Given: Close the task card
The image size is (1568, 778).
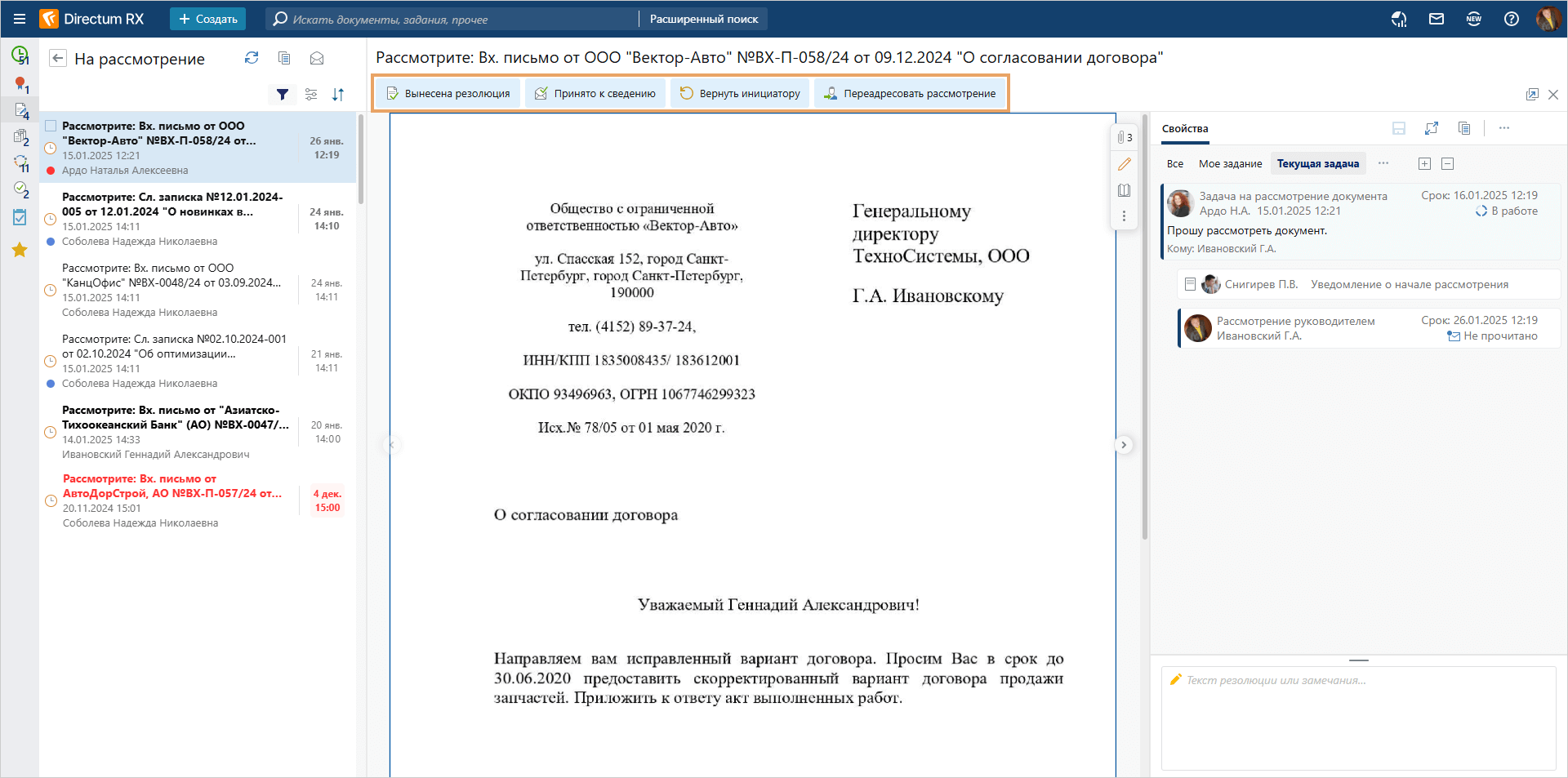Looking at the screenshot, I should point(1553,95).
